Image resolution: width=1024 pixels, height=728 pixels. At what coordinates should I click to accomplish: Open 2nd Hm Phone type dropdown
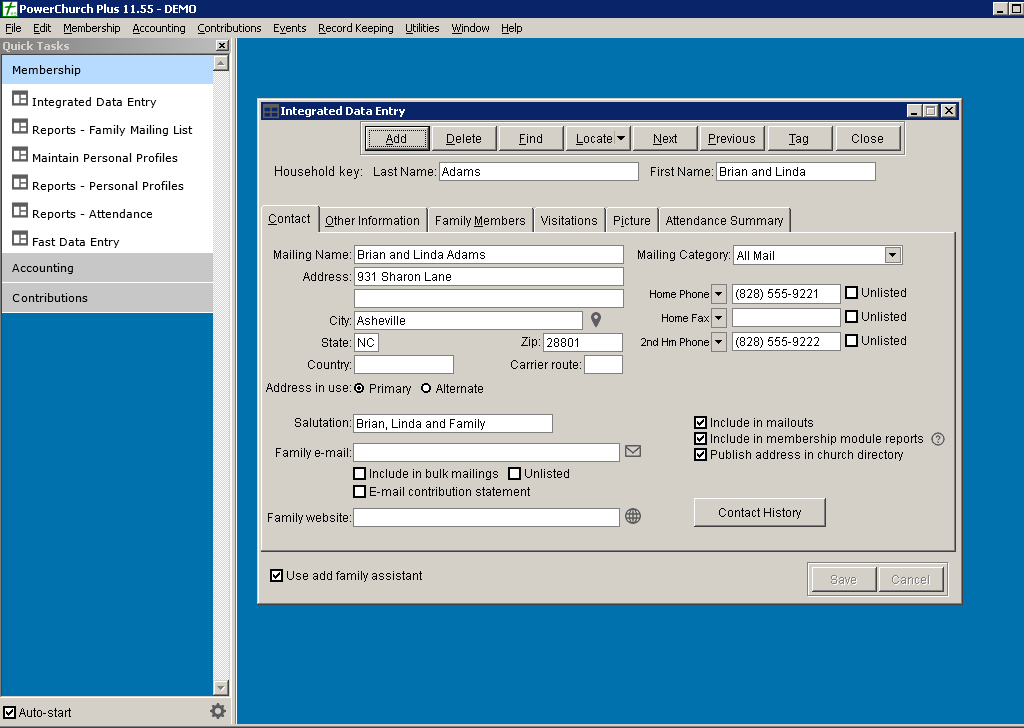[718, 341]
